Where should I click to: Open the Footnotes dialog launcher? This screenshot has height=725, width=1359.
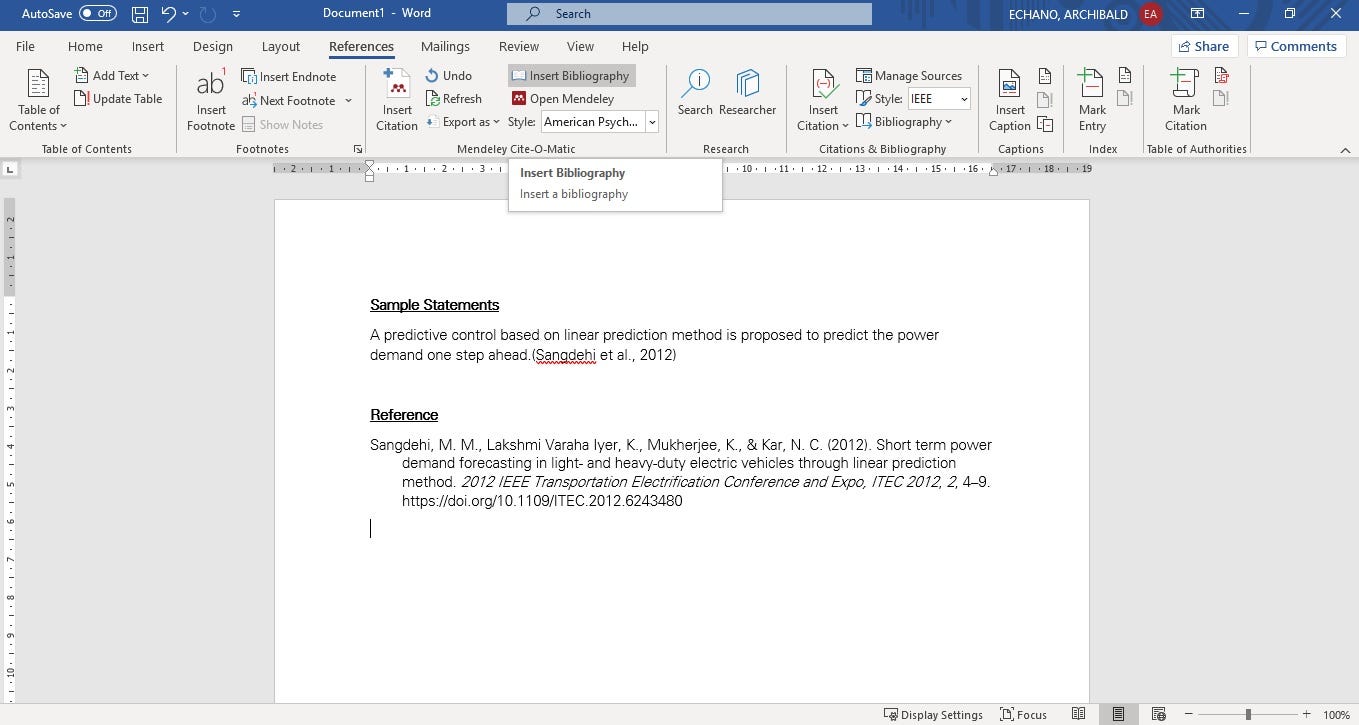(358, 150)
